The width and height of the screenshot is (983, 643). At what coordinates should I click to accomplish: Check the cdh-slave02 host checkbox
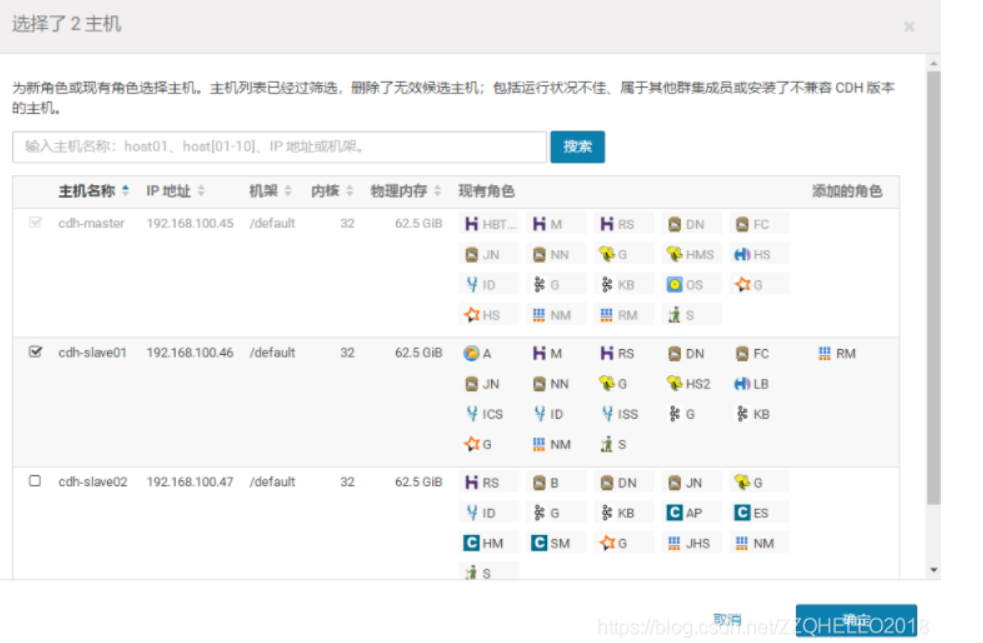point(36,481)
